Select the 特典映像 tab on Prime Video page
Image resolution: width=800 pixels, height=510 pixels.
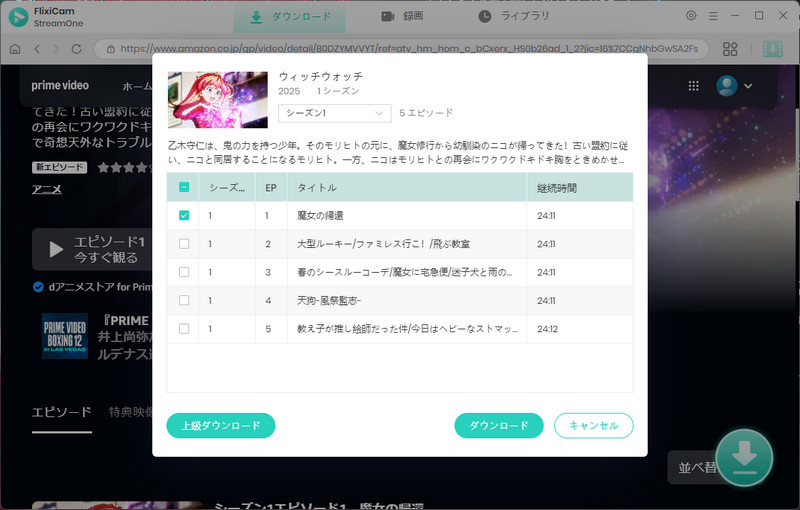[131, 412]
